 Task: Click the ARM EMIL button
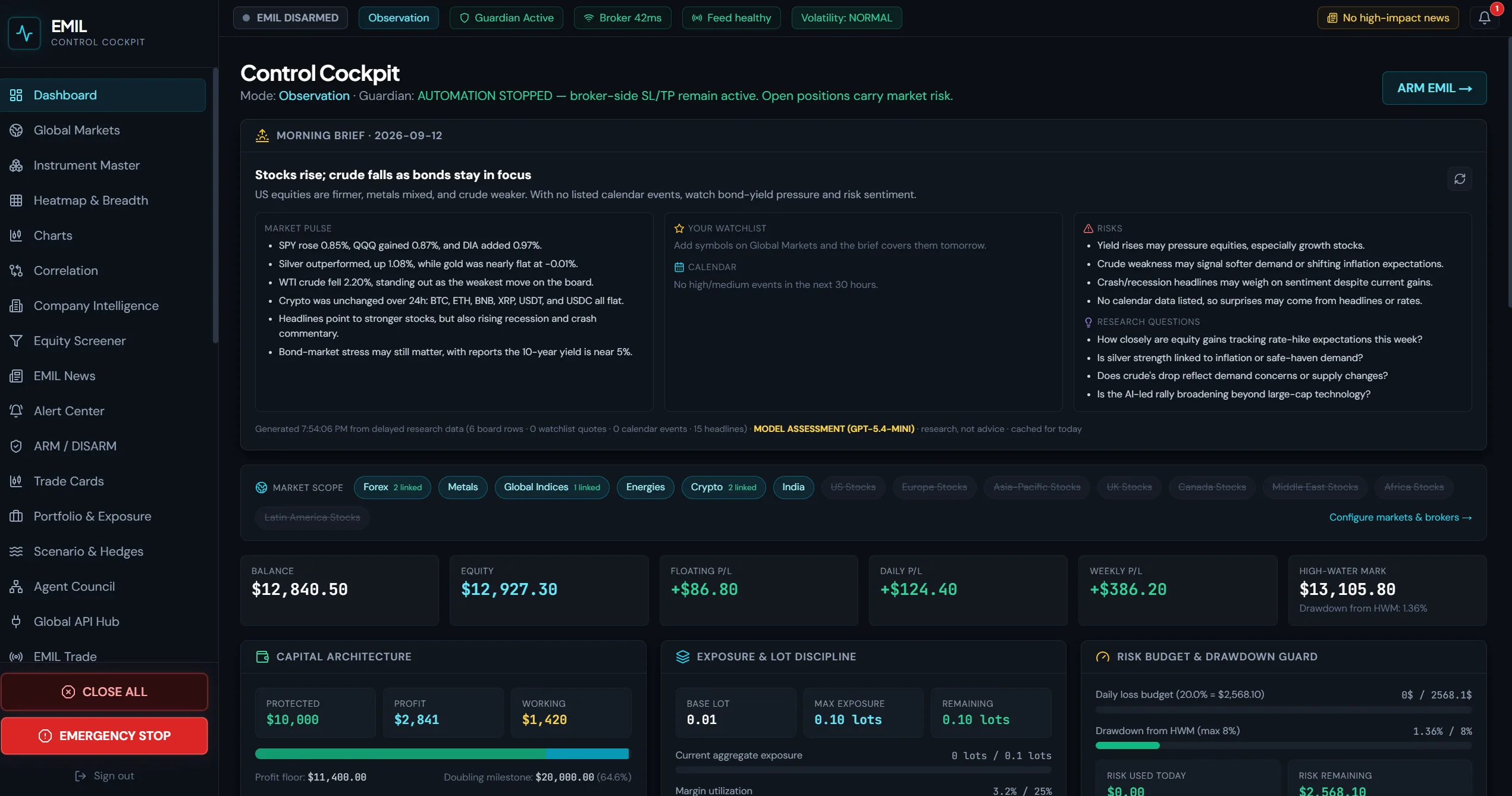pos(1434,88)
